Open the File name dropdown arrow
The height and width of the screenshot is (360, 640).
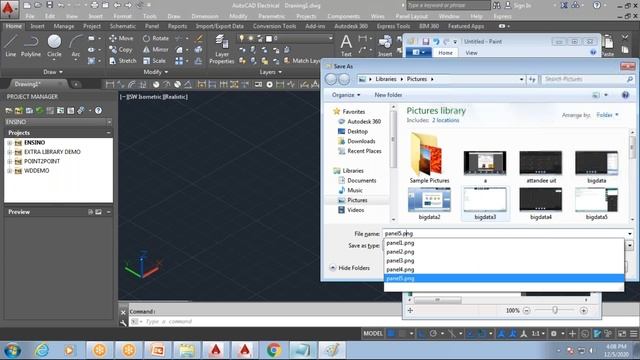[x=630, y=234]
